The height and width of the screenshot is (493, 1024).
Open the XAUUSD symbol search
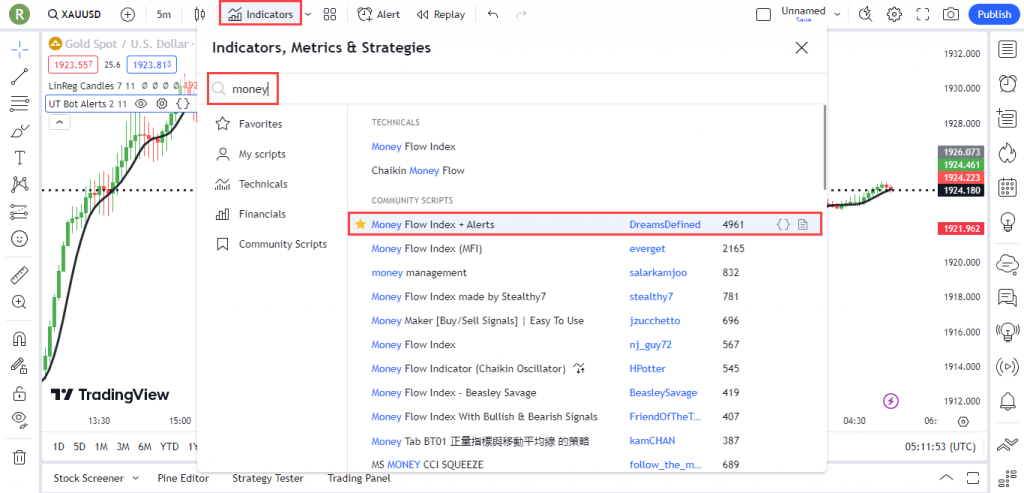click(x=76, y=14)
